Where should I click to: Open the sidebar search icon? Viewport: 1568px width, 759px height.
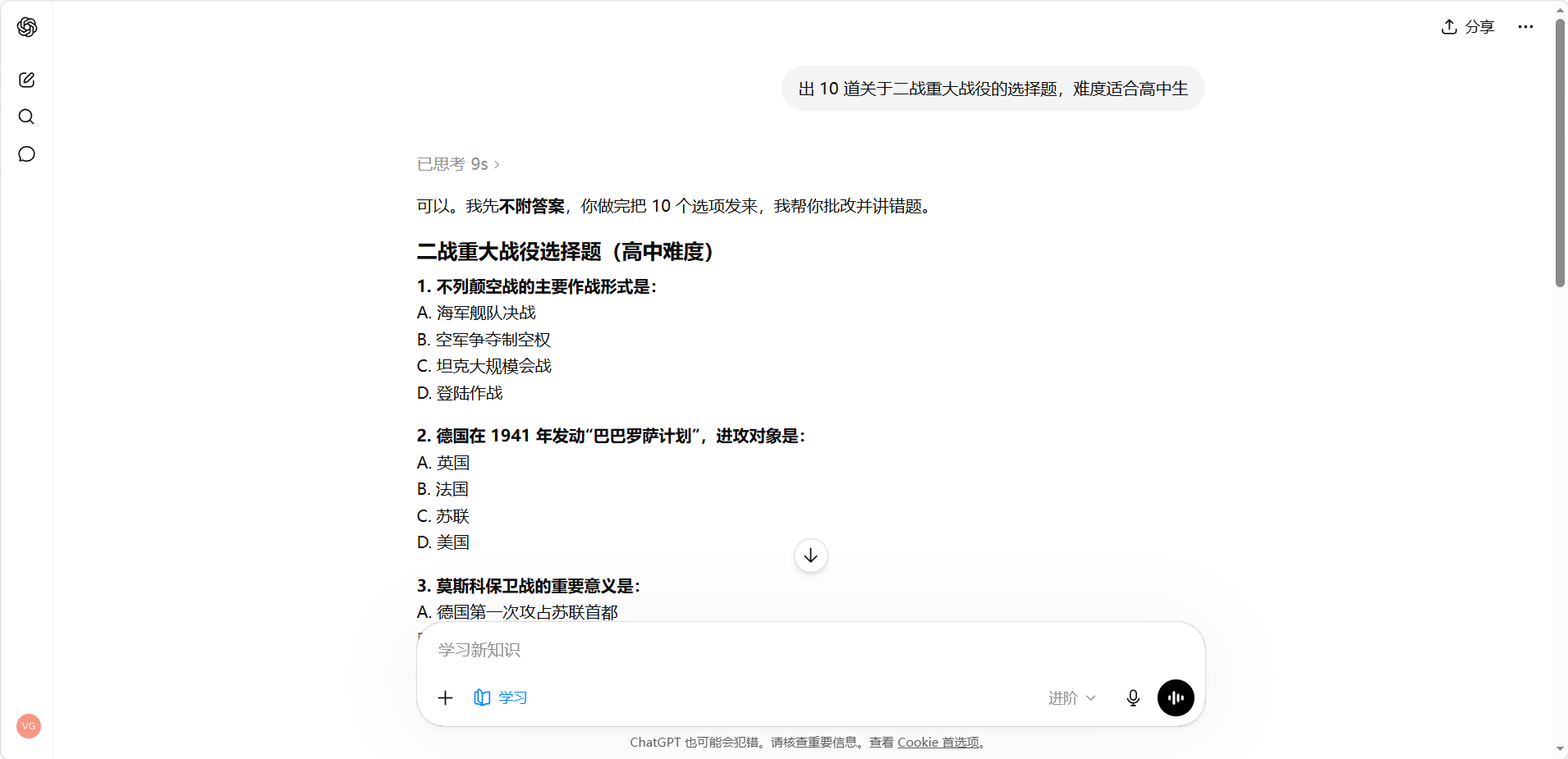pos(27,117)
